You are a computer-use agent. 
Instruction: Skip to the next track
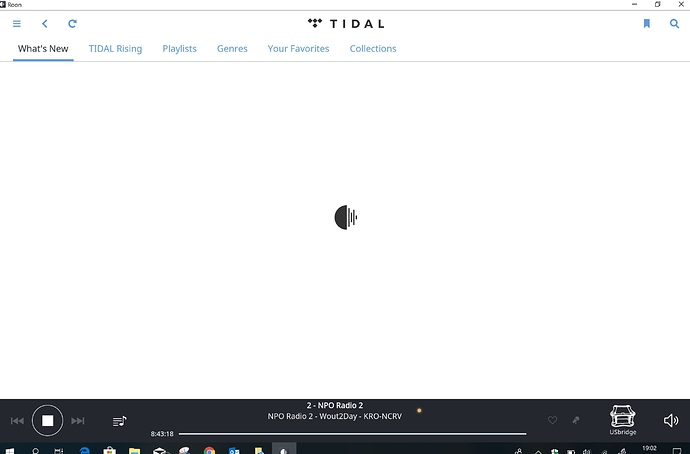pos(78,421)
